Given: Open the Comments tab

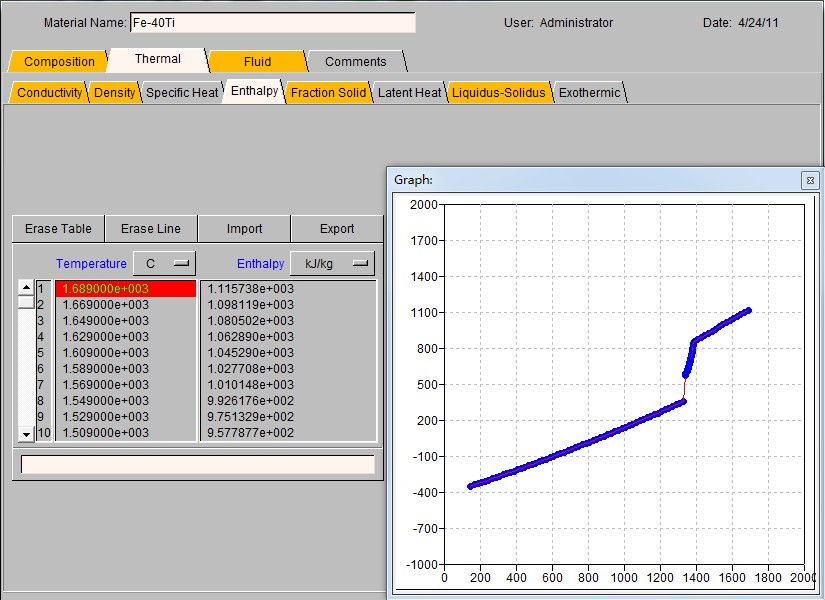Looking at the screenshot, I should coord(355,62).
